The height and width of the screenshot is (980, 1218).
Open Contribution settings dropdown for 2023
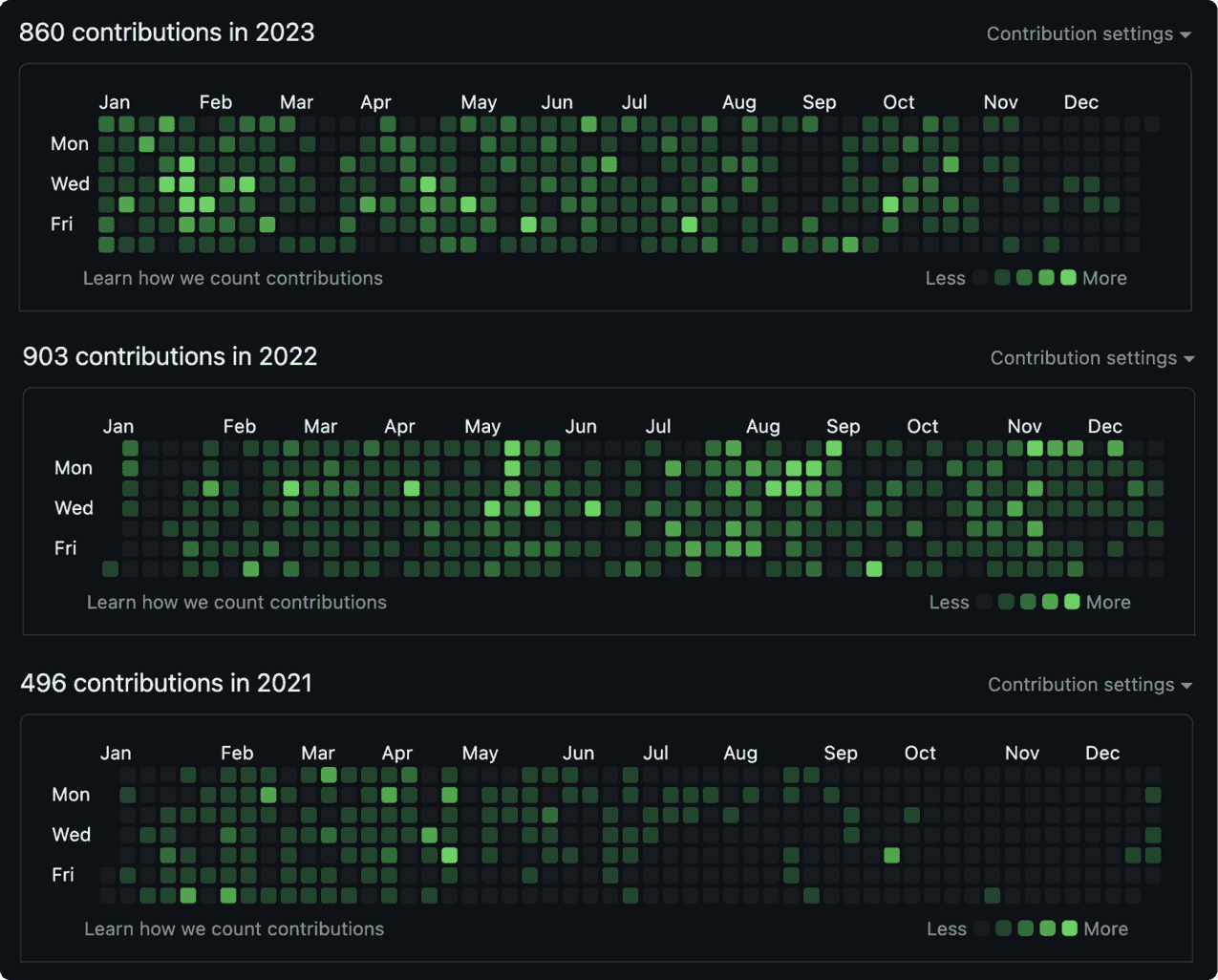[1088, 33]
